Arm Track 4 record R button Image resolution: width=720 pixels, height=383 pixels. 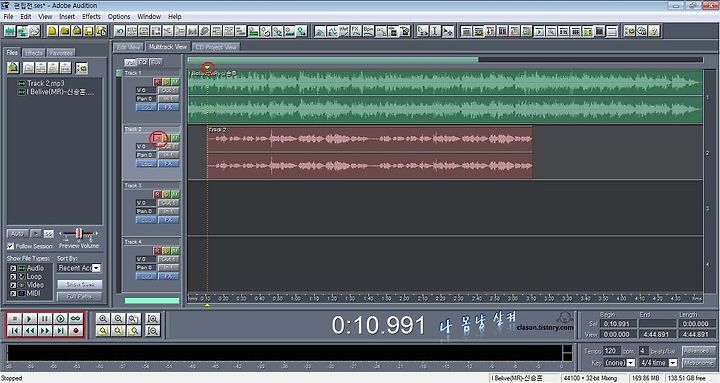click(x=158, y=250)
